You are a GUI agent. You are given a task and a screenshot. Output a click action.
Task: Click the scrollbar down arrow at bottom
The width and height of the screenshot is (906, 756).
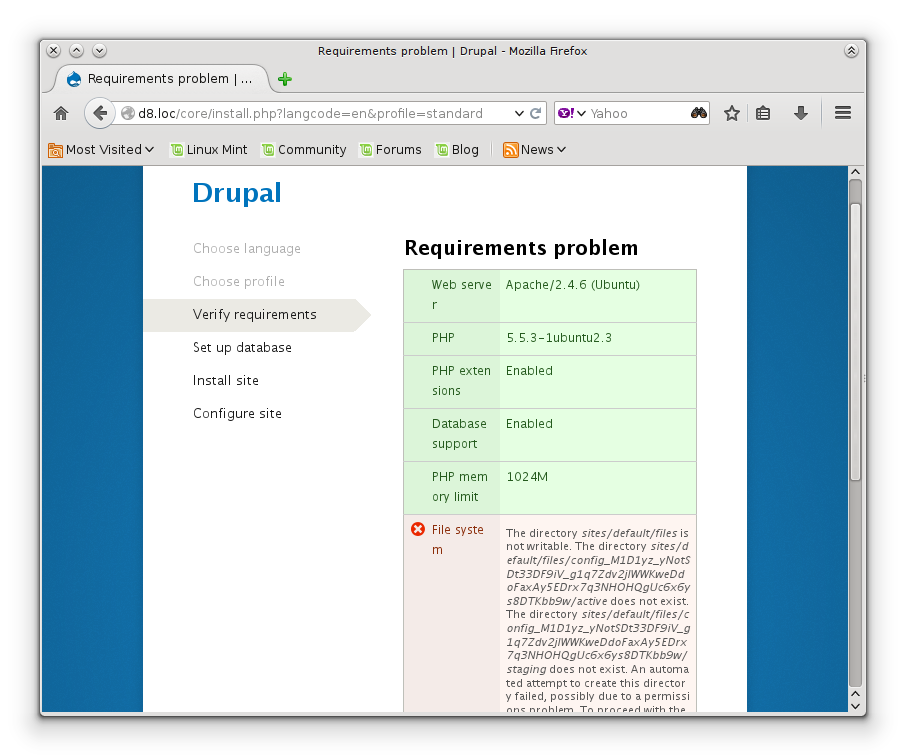click(855, 706)
